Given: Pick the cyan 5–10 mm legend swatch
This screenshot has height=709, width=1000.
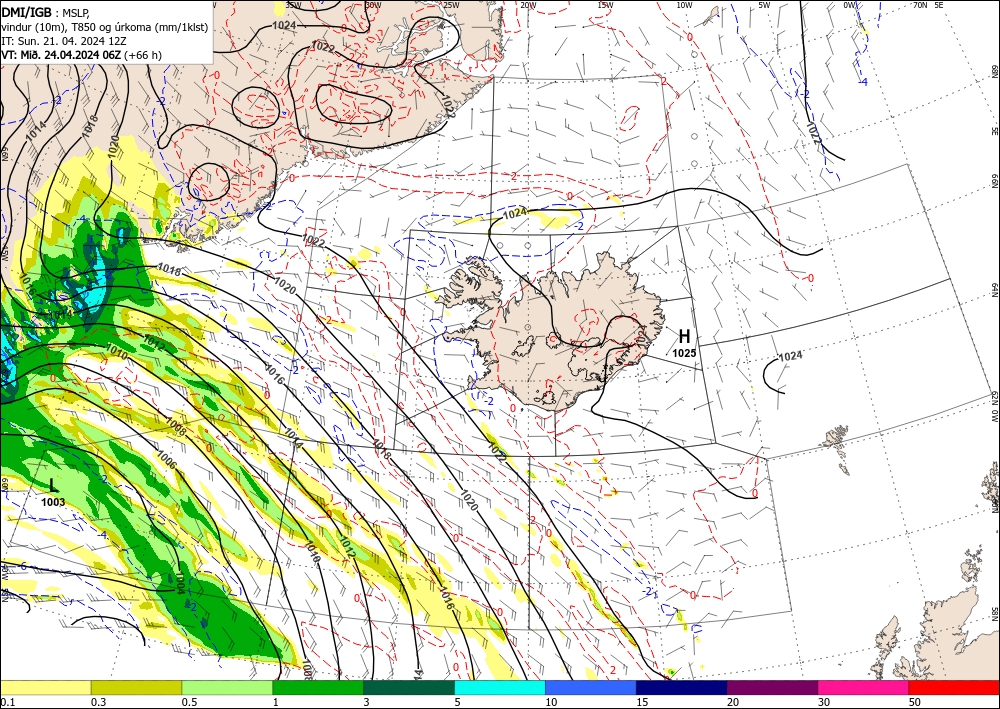Looking at the screenshot, I should [500, 688].
